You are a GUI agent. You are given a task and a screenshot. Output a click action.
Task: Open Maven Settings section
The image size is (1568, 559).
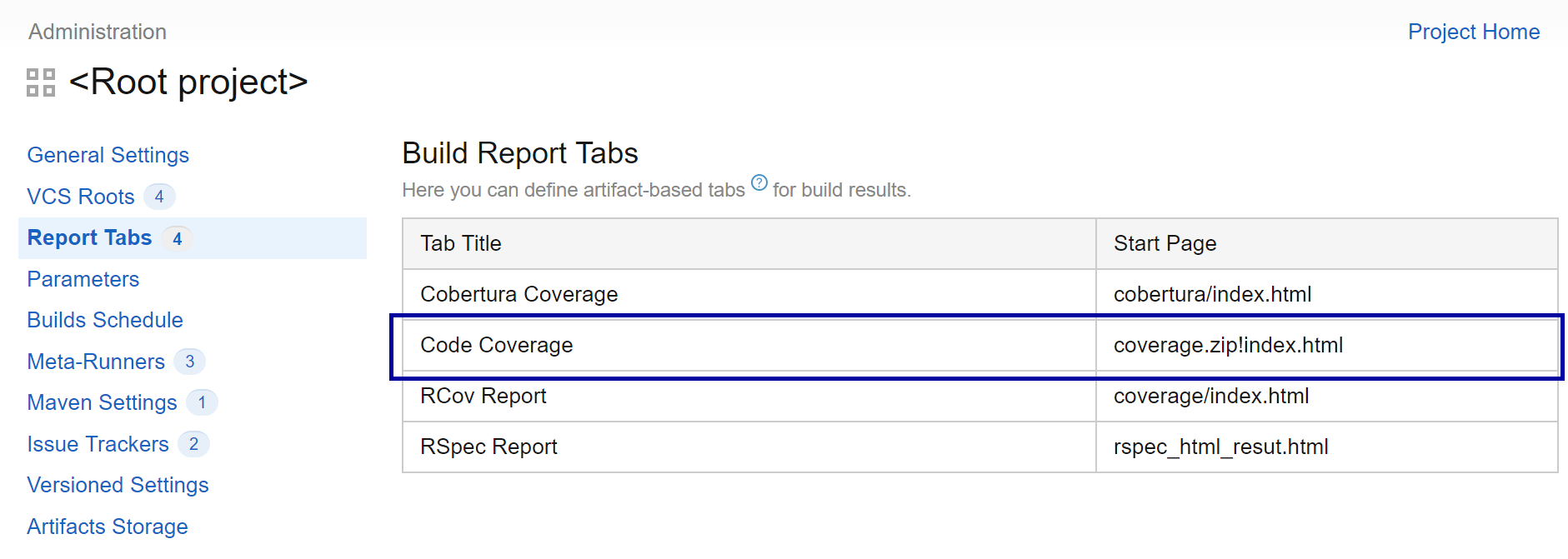pos(103,402)
